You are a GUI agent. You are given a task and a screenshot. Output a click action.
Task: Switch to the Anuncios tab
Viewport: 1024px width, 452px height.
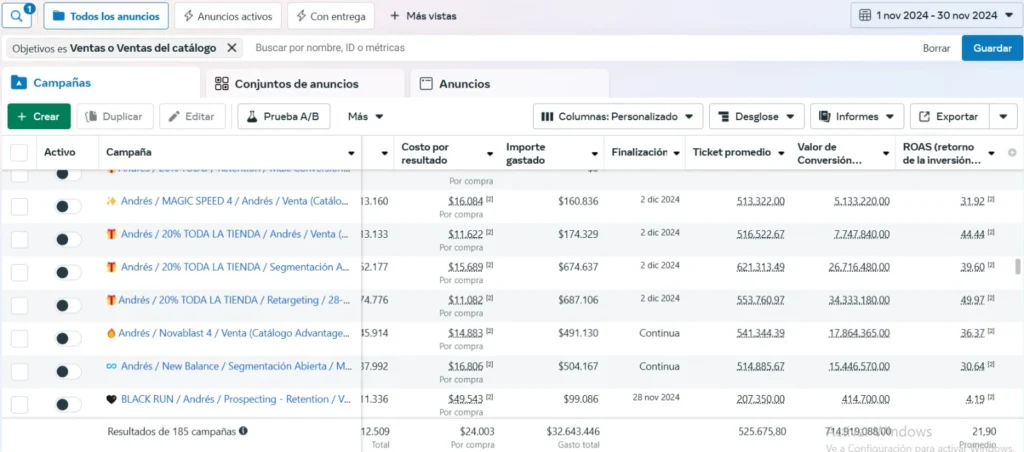tap(461, 84)
